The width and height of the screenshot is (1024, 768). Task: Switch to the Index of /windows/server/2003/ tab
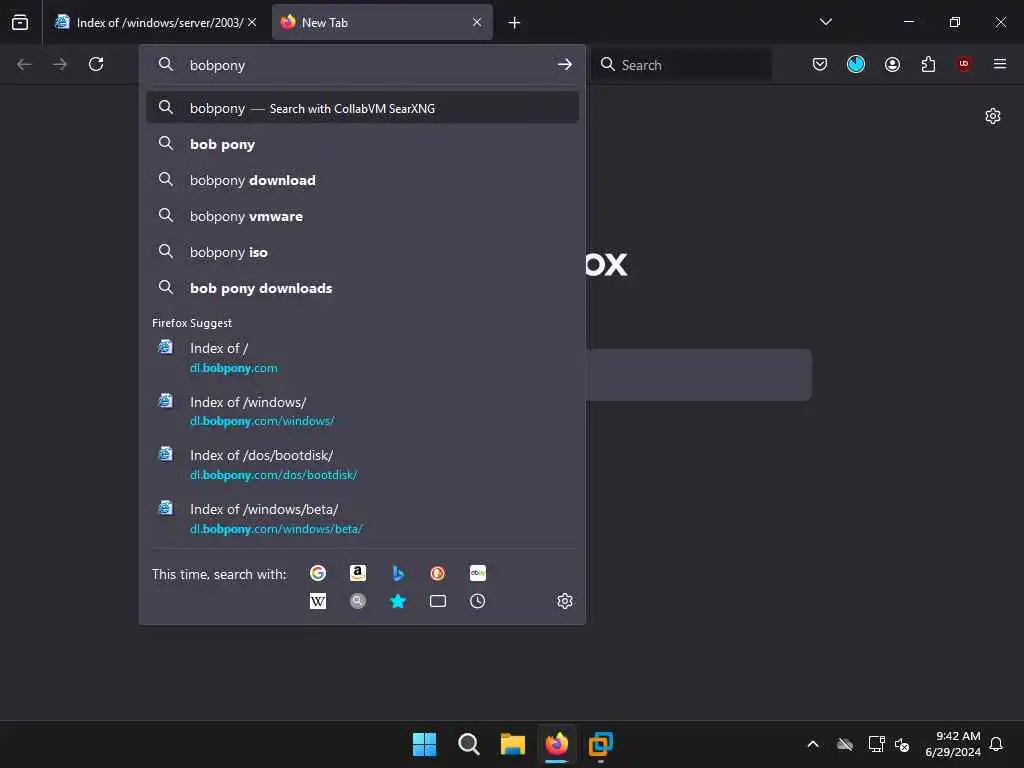[155, 22]
